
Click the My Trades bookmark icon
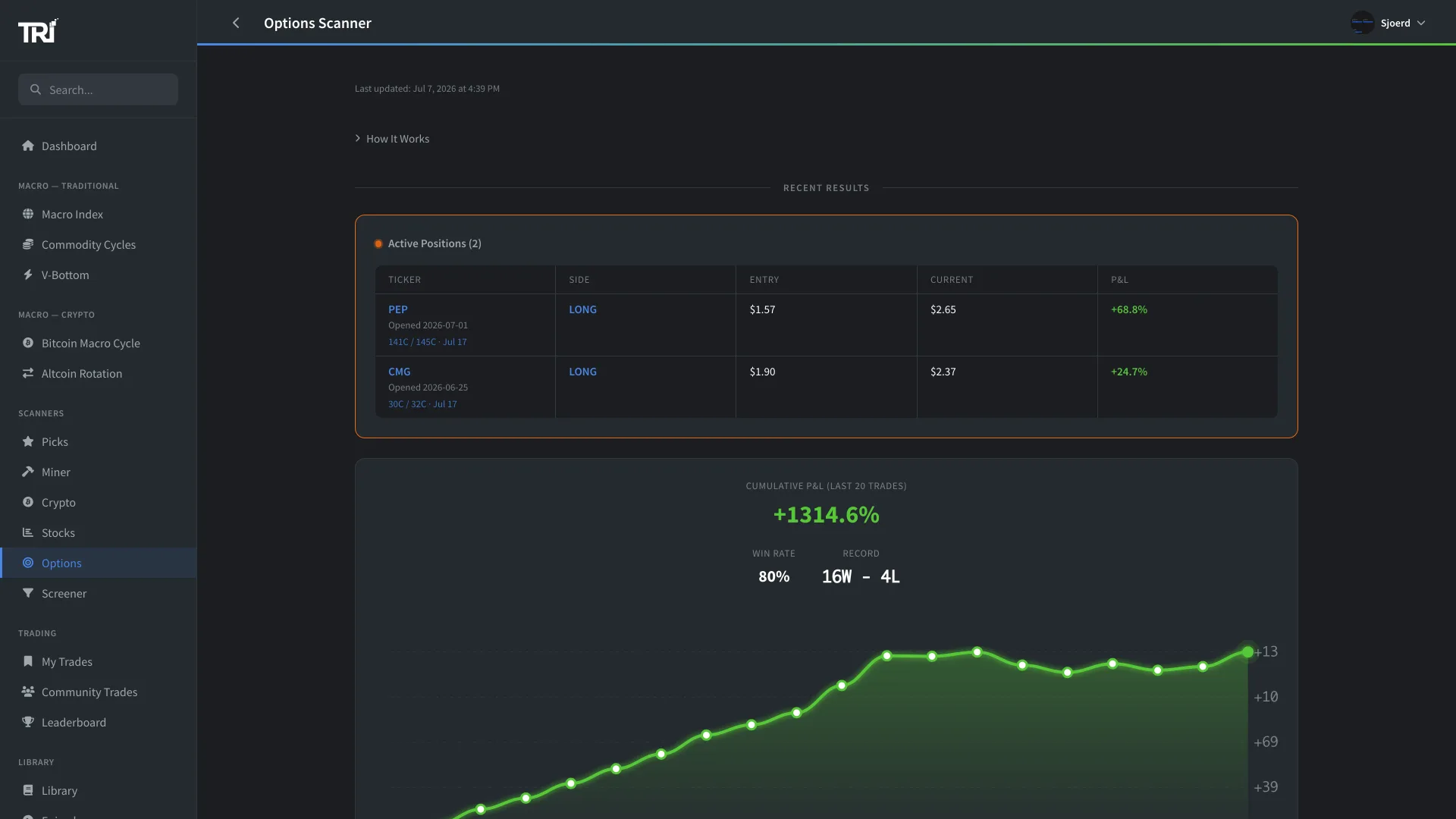[x=28, y=661]
